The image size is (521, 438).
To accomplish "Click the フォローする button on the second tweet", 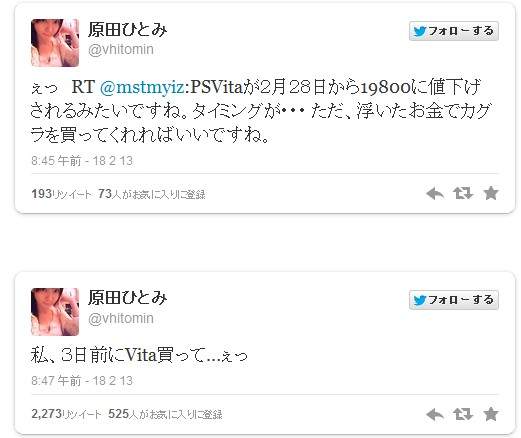I will [454, 300].
